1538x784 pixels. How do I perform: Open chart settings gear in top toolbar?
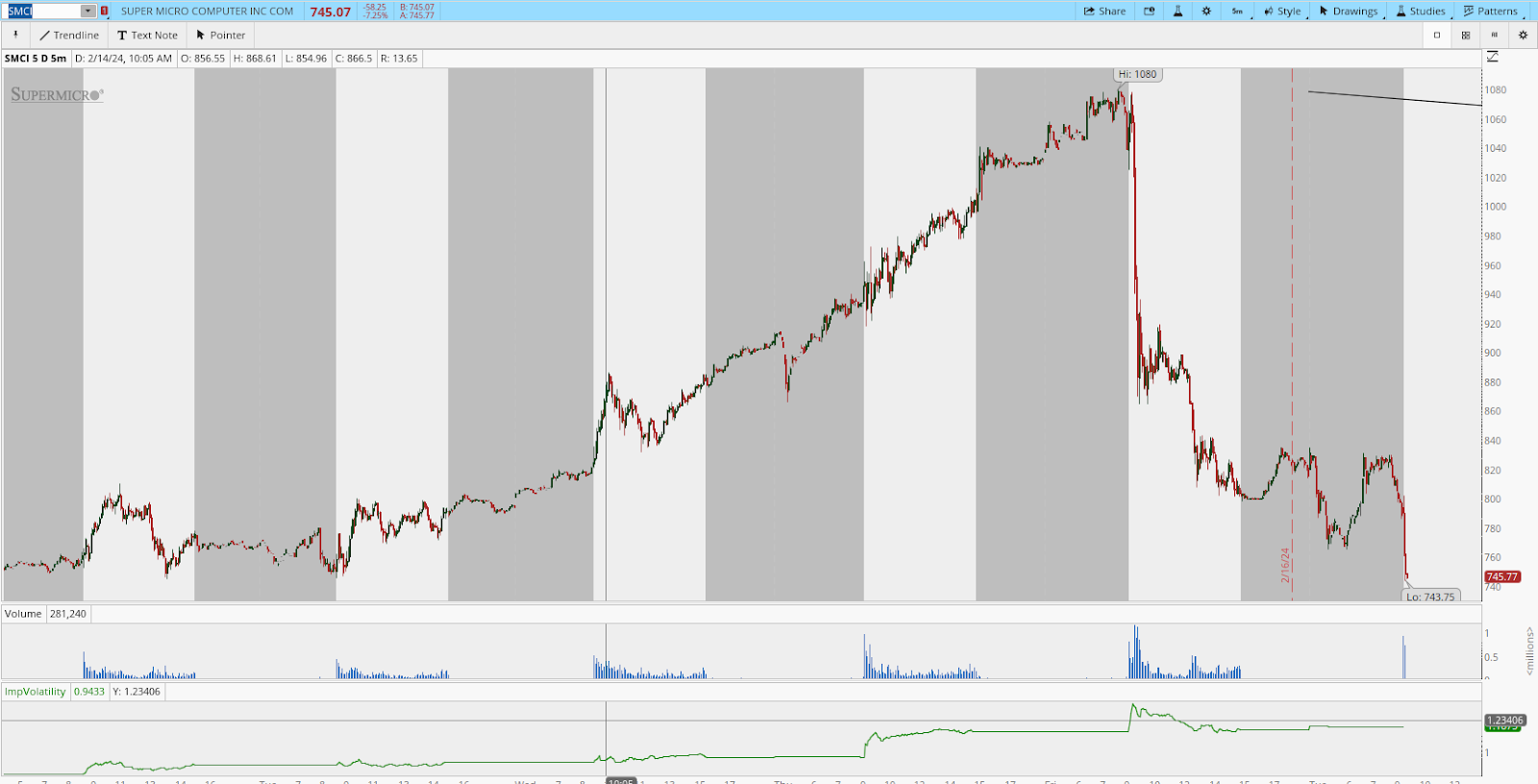(x=1206, y=11)
